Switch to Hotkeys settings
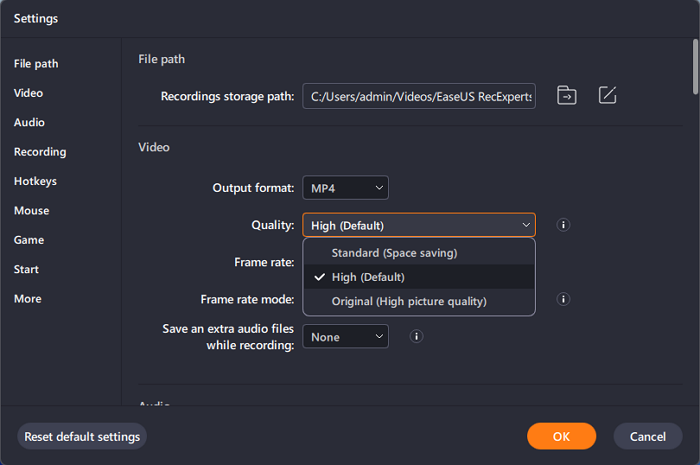This screenshot has height=465, width=700. click(35, 181)
